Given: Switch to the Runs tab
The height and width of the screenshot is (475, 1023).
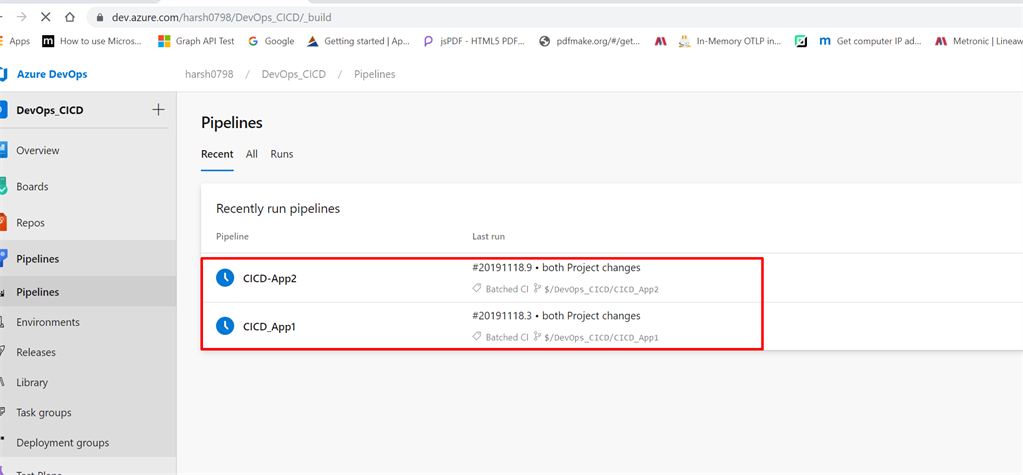Looking at the screenshot, I should [x=282, y=154].
